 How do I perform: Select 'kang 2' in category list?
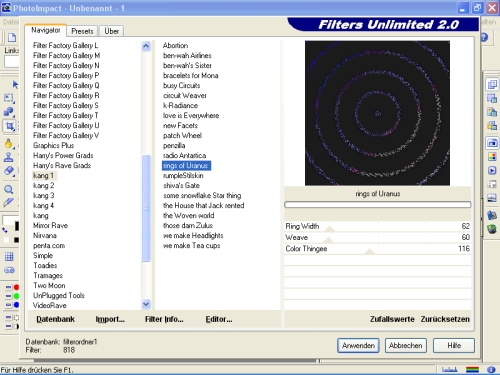(43, 185)
